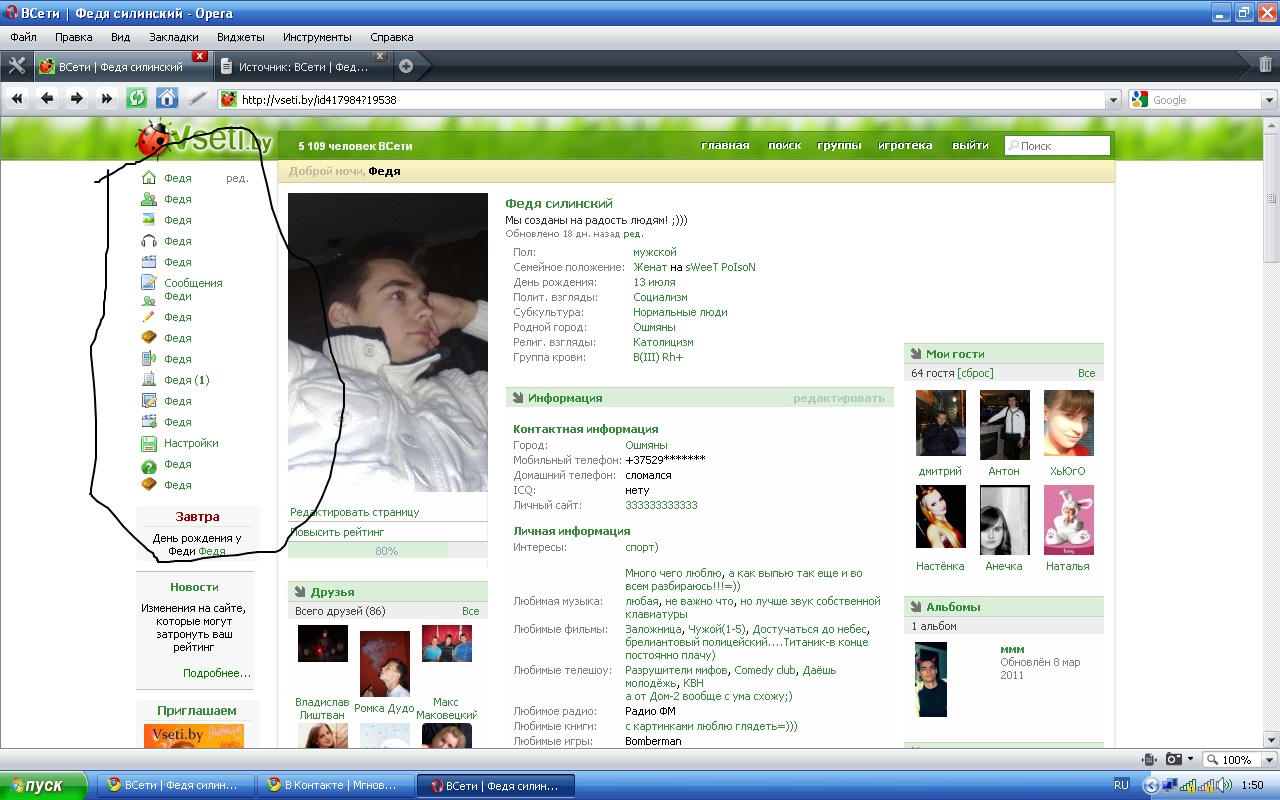Open the Закладки menu
Screen dimensions: 1280x800
[x=174, y=37]
